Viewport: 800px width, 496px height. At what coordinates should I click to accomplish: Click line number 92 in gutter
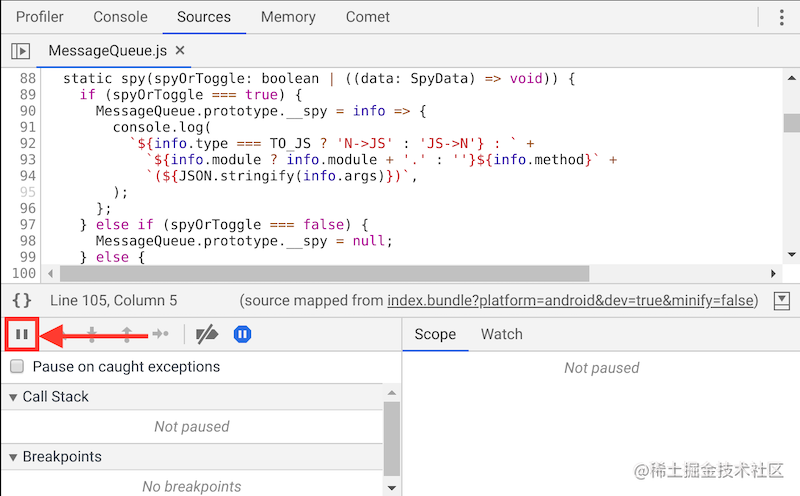click(x=28, y=143)
